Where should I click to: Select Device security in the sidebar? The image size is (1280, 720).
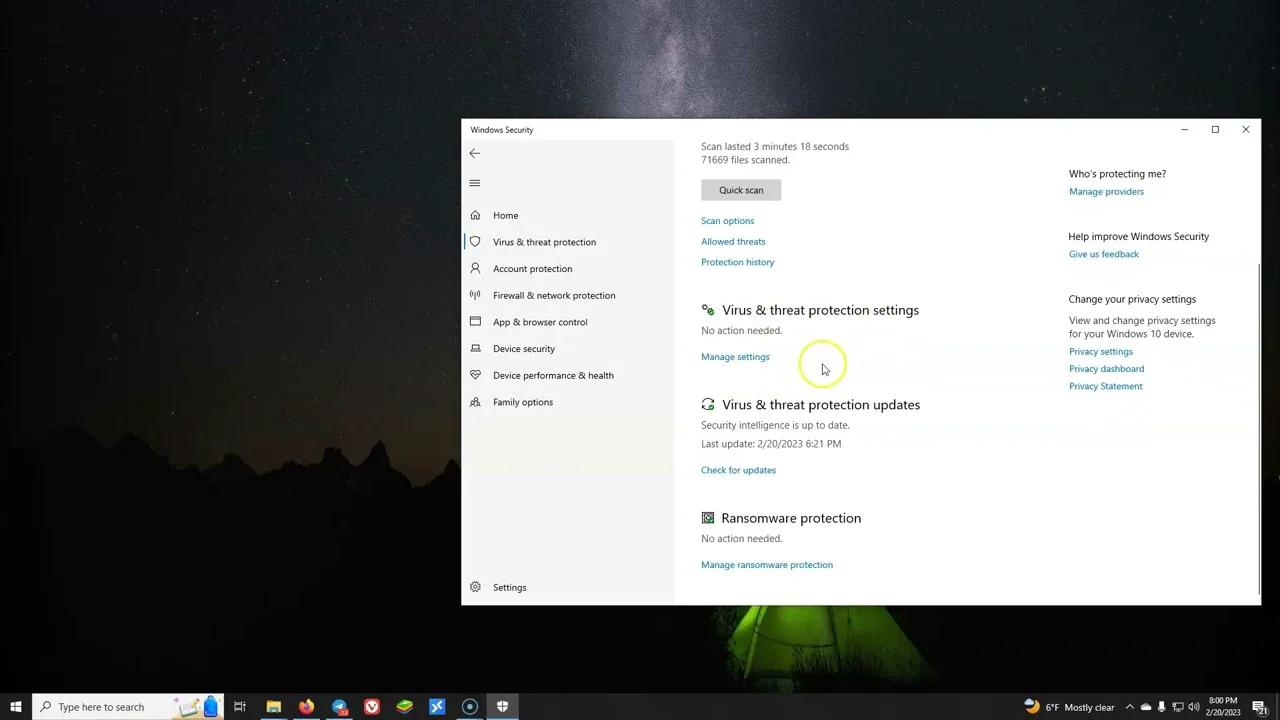(524, 348)
